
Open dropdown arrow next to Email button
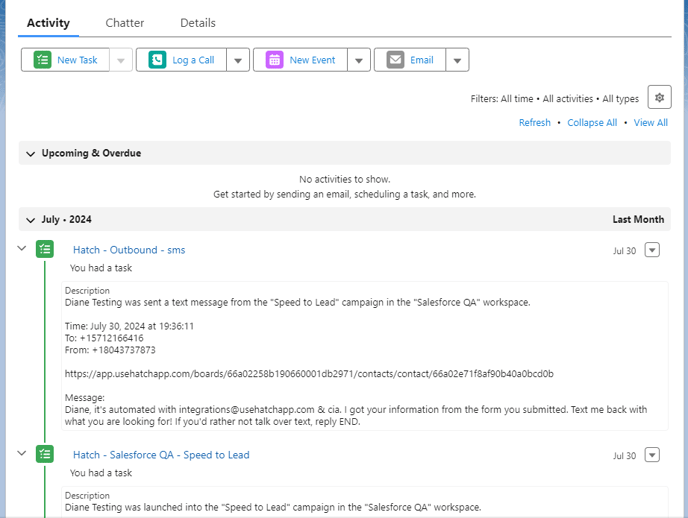coord(457,61)
